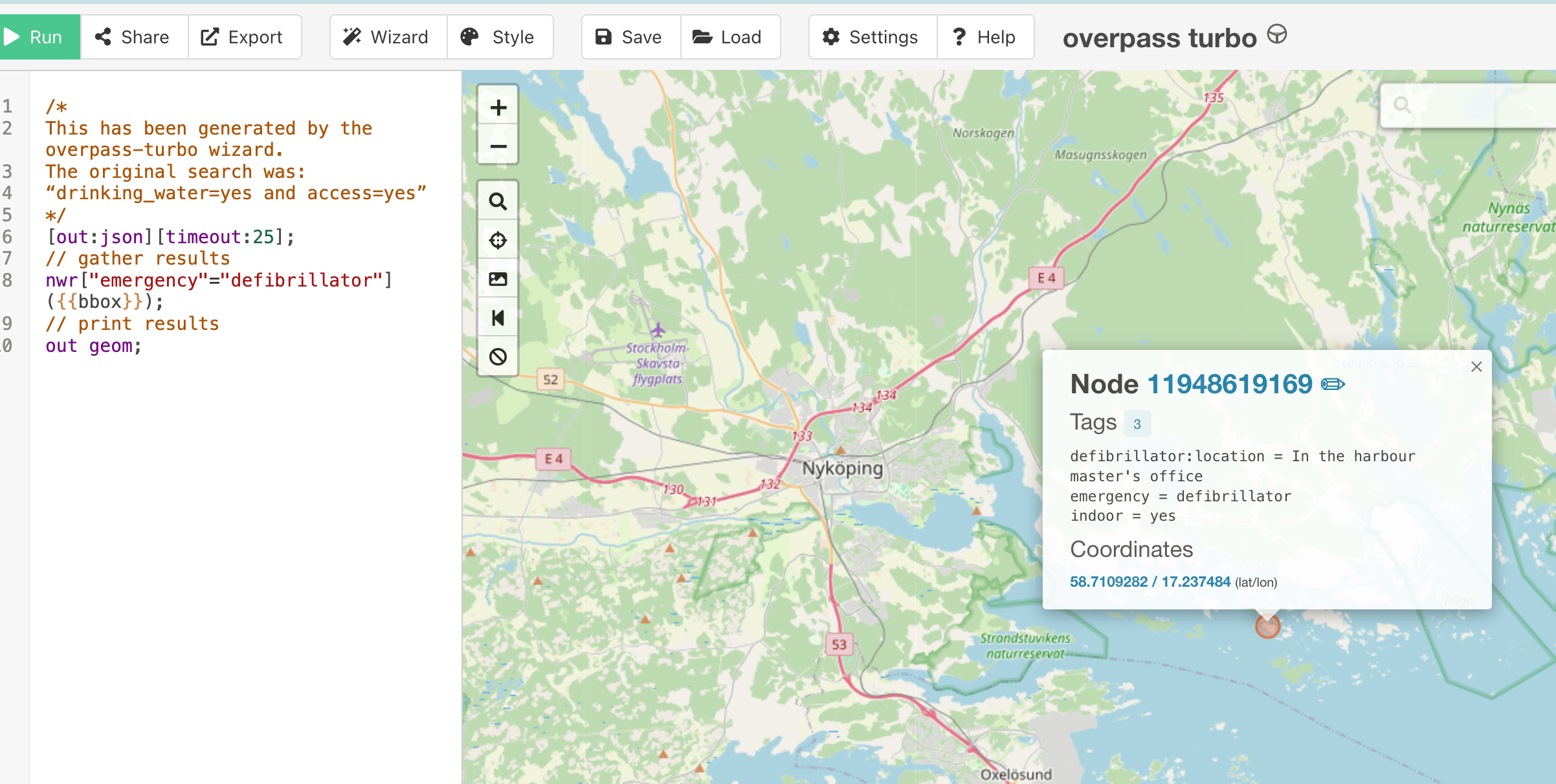Toggle the clear data overlay icon

click(x=498, y=356)
